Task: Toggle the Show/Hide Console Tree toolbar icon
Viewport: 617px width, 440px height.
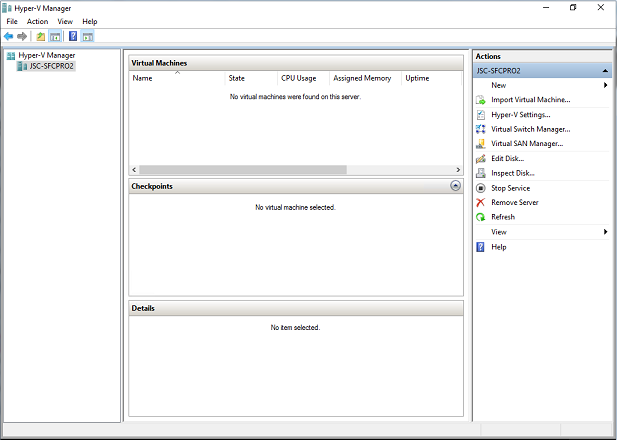Action: (55, 37)
